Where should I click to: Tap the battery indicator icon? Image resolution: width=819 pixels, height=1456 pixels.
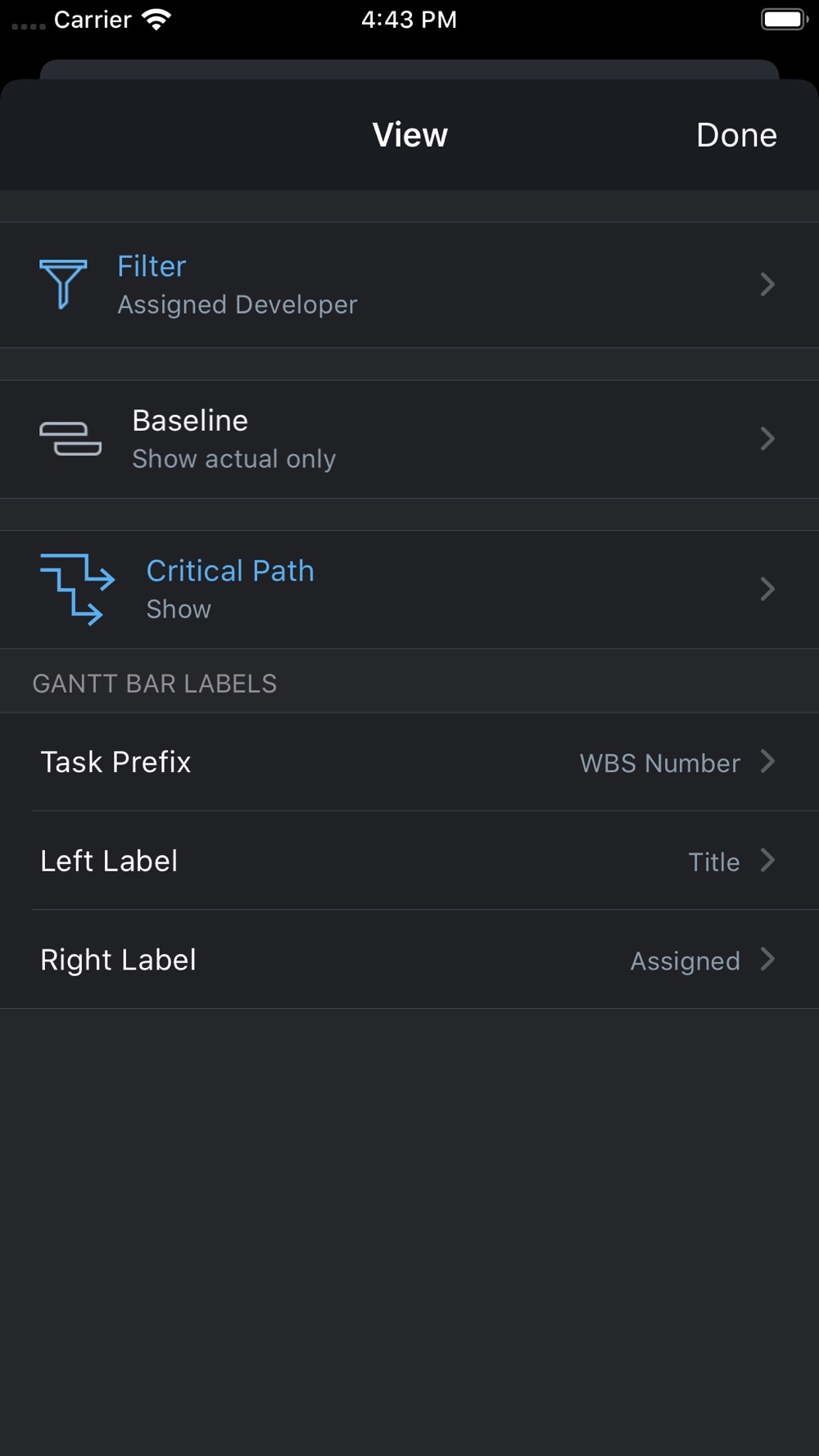(x=784, y=20)
